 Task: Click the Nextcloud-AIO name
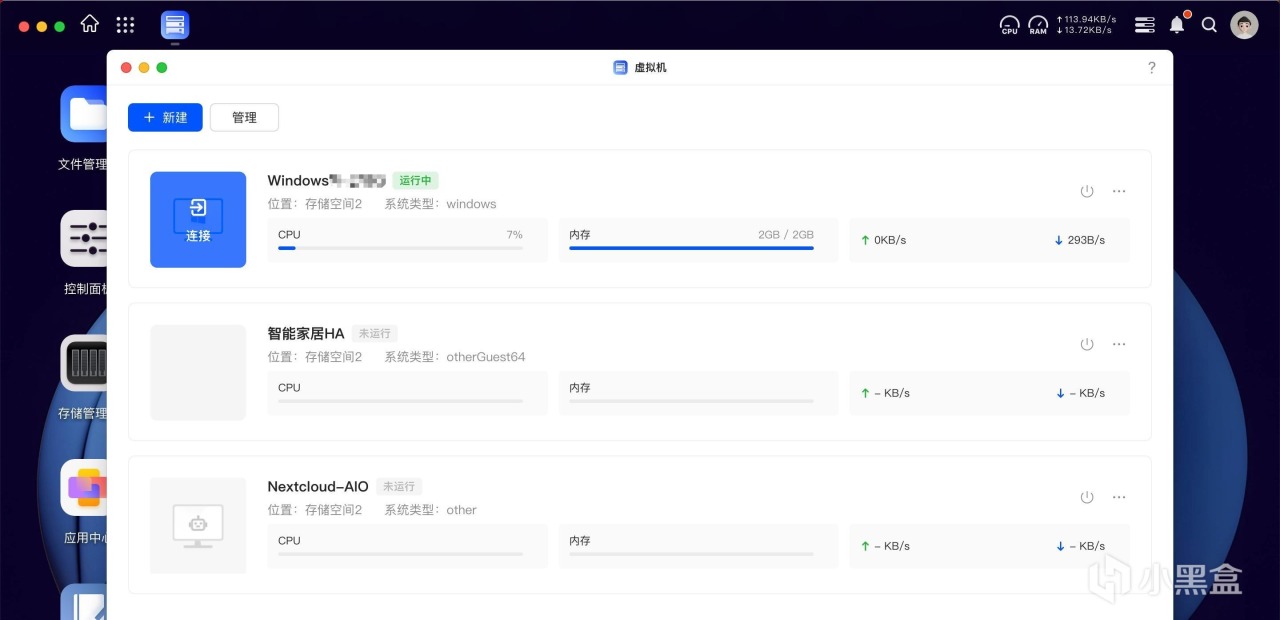tap(318, 487)
